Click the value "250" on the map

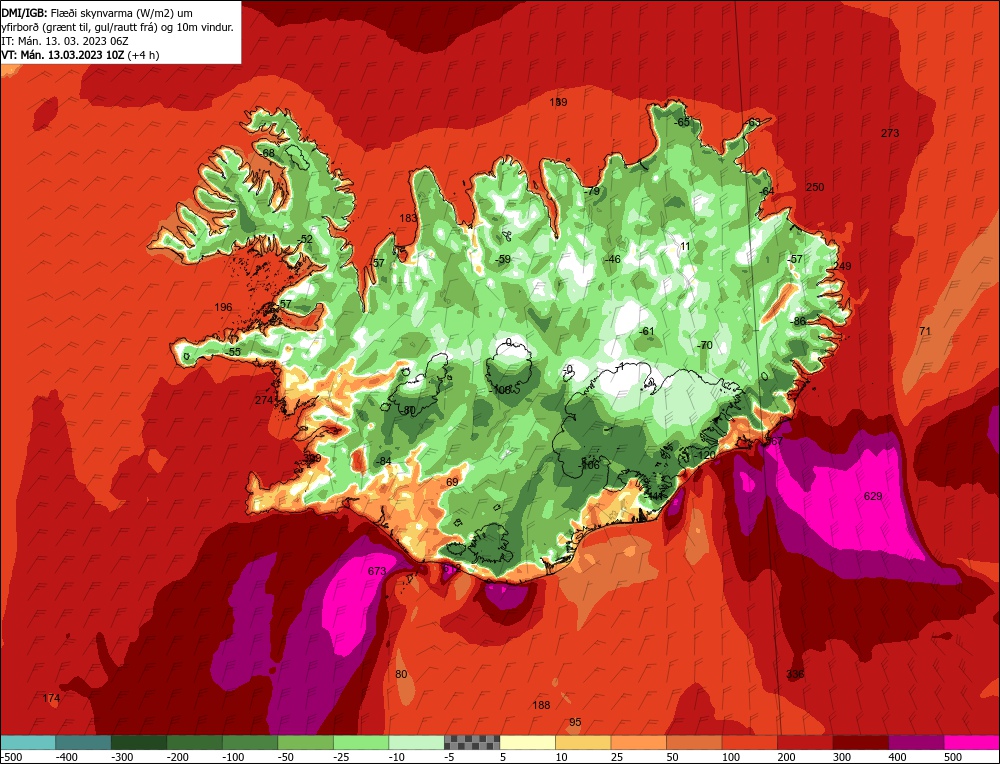coord(814,187)
